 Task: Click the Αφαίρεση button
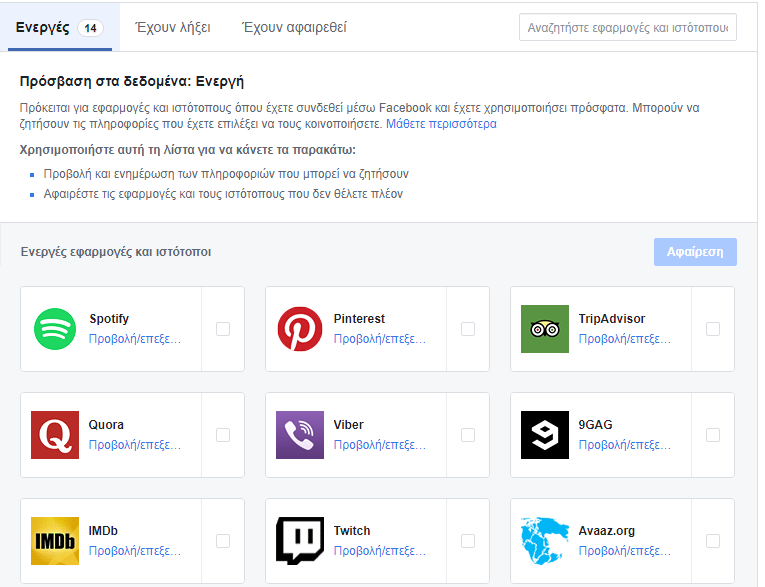tap(695, 252)
